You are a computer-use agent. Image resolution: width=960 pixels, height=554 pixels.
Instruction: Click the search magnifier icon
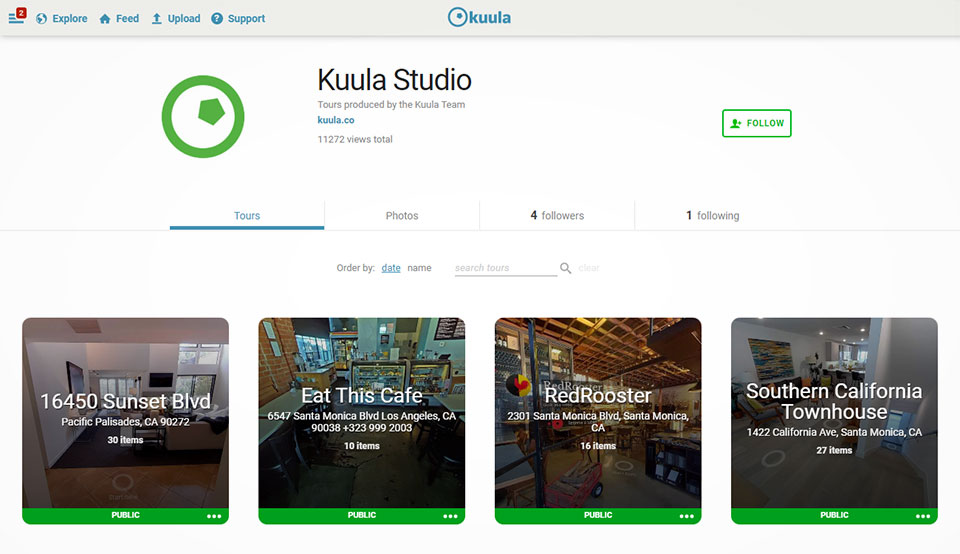coord(565,268)
